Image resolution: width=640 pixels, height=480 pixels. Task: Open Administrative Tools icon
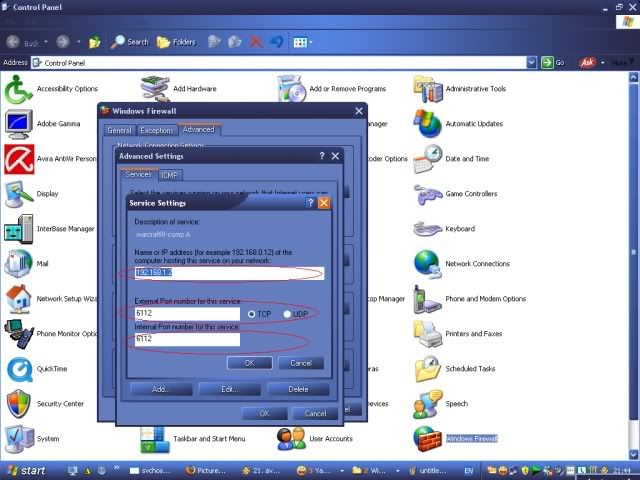coord(428,89)
